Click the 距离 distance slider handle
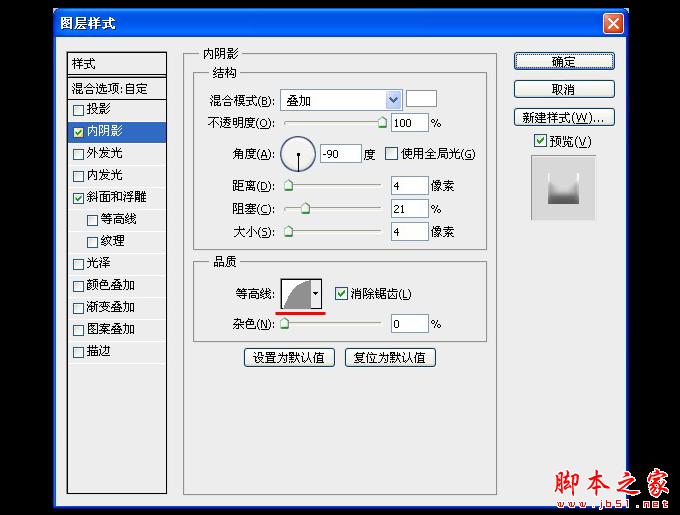The width and height of the screenshot is (680, 515). click(x=288, y=186)
